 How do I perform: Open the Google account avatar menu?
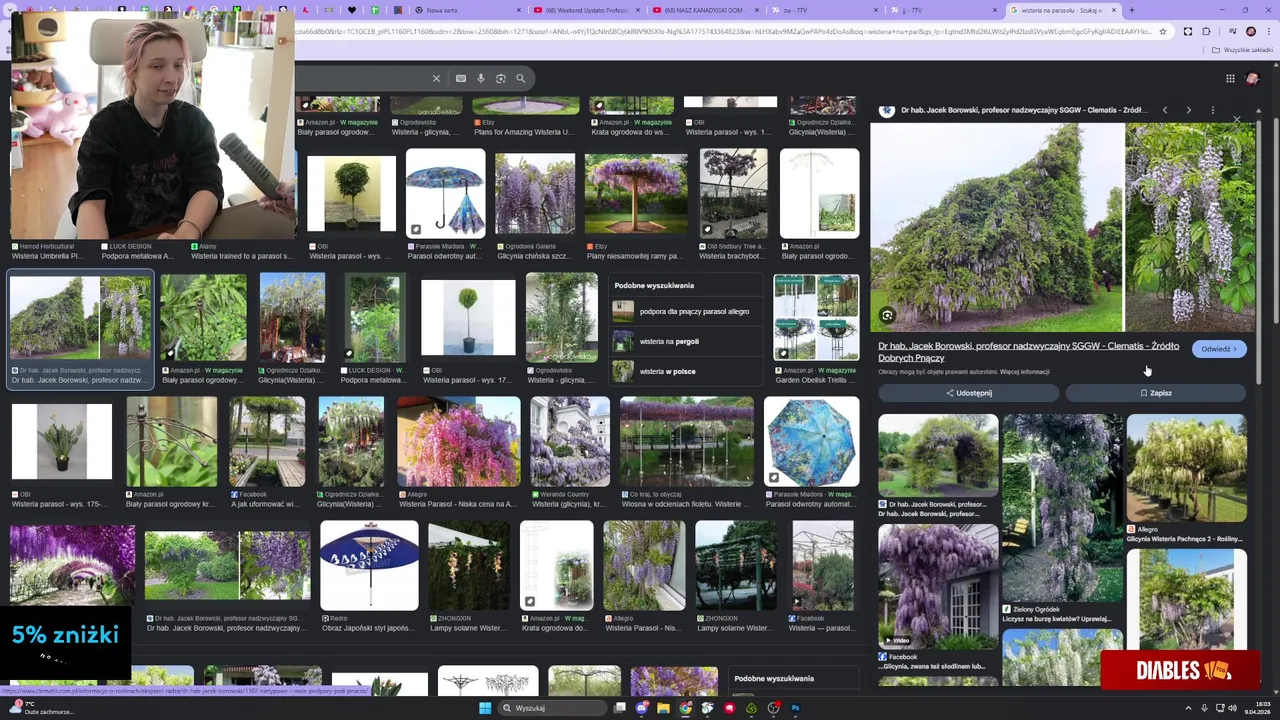pos(1253,78)
